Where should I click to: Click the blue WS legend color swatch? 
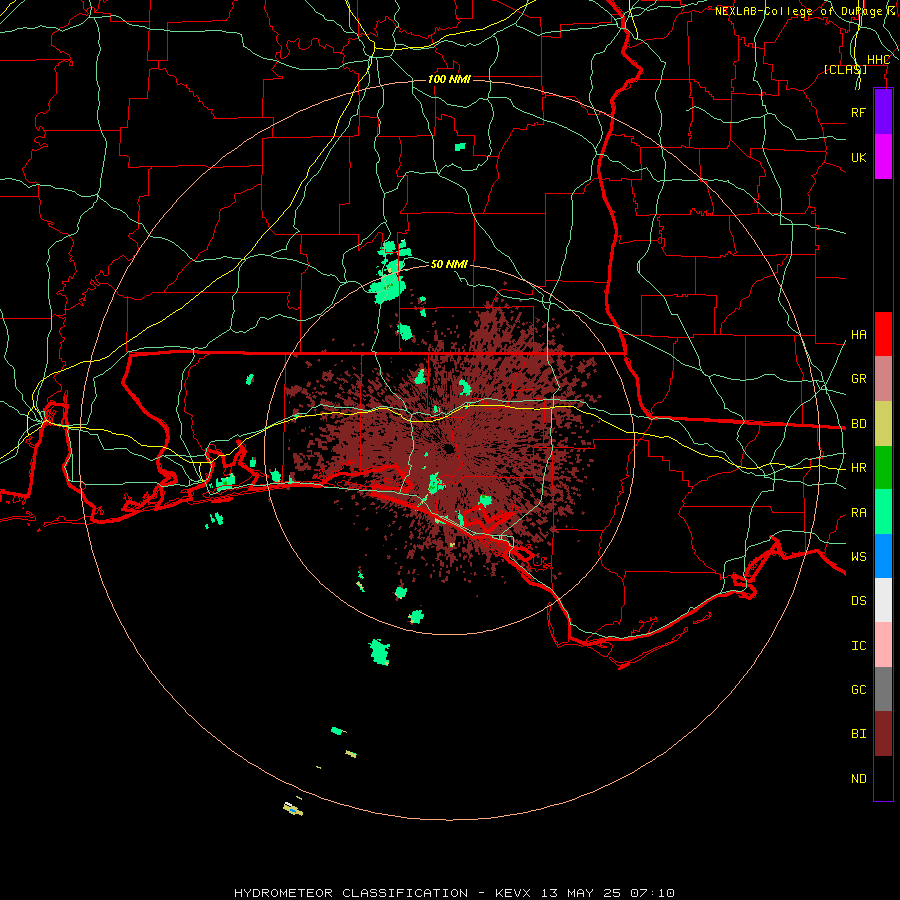pos(883,556)
